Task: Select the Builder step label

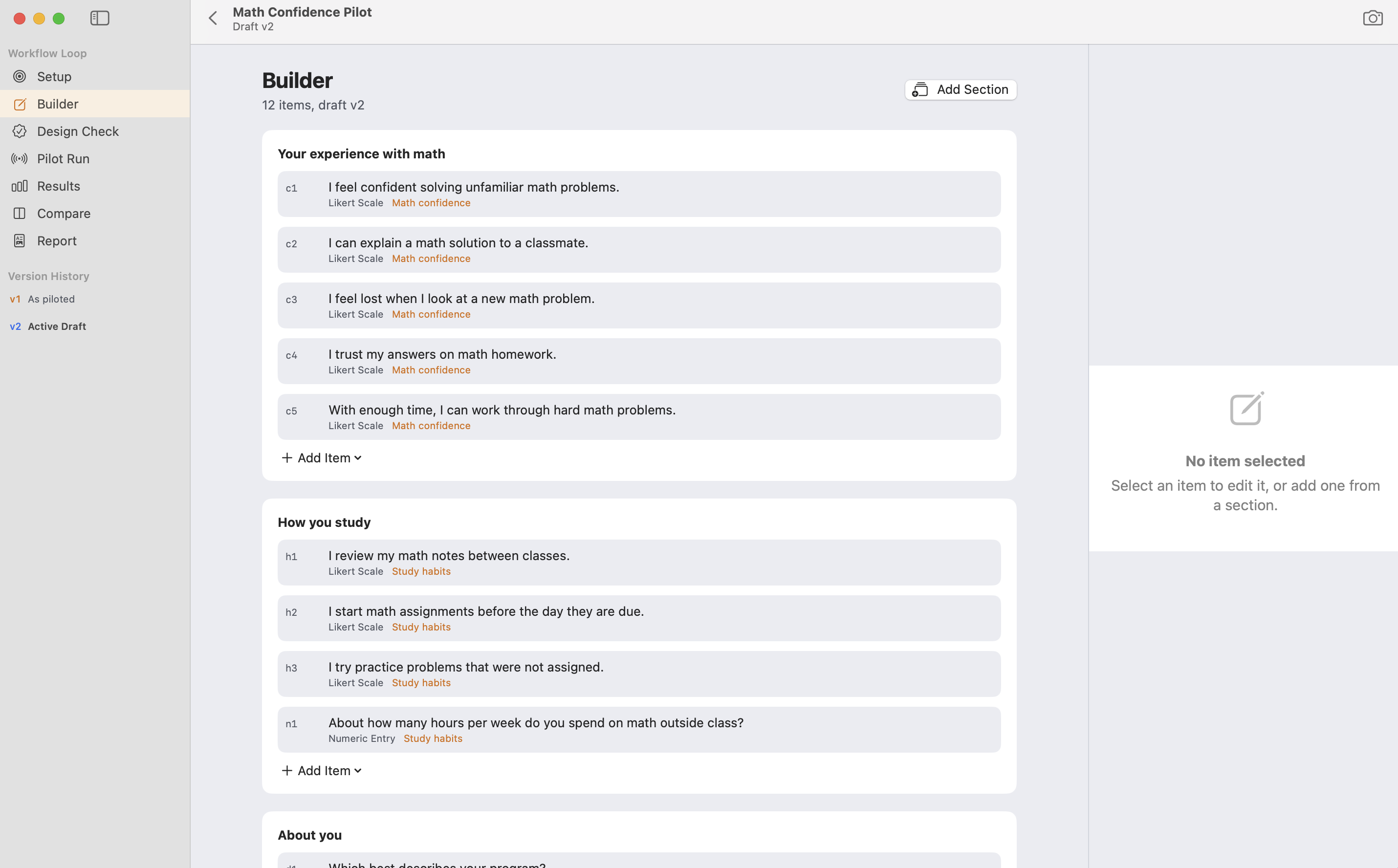Action: click(x=58, y=104)
